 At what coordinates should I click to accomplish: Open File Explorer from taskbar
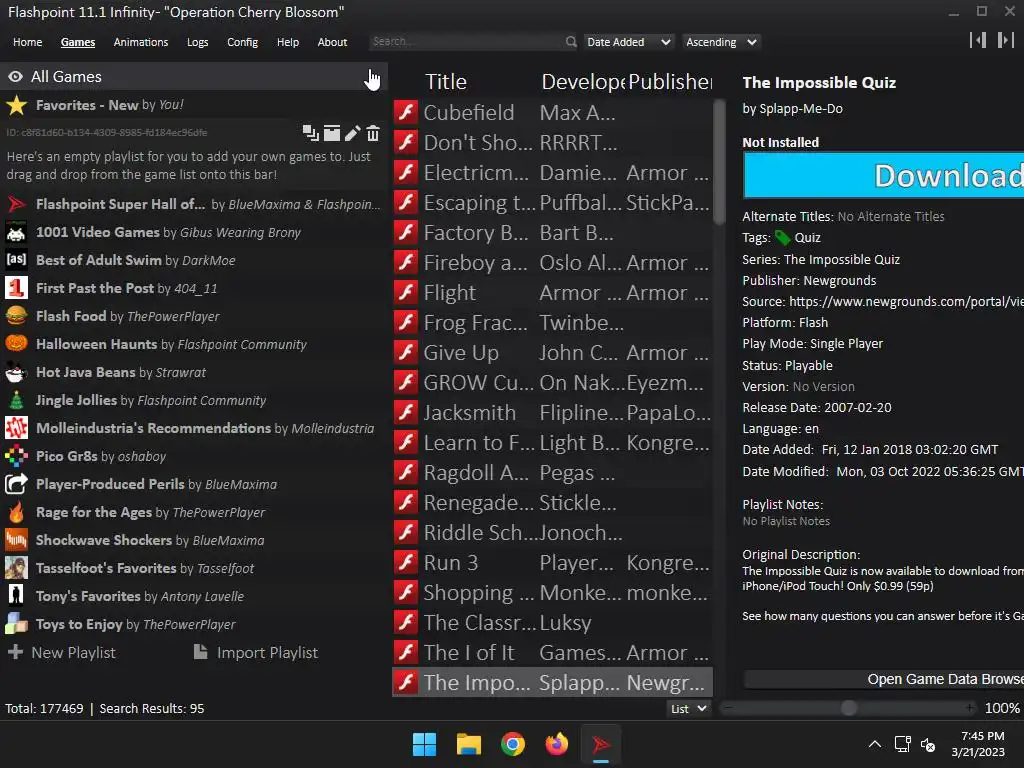(469, 744)
